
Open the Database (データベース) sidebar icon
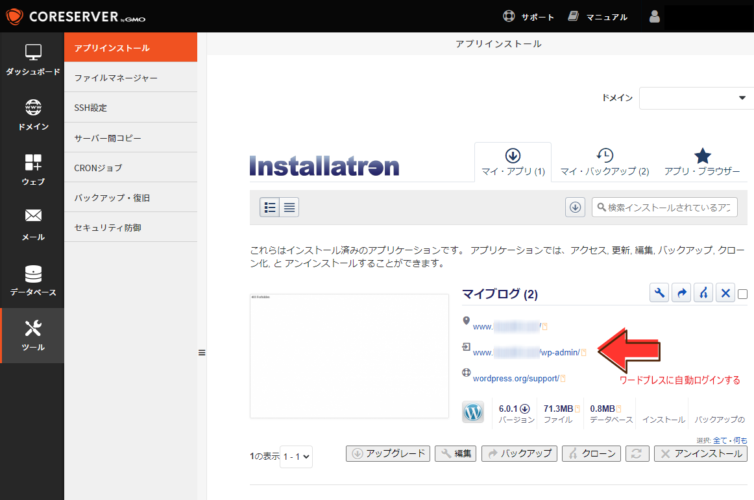coord(33,280)
